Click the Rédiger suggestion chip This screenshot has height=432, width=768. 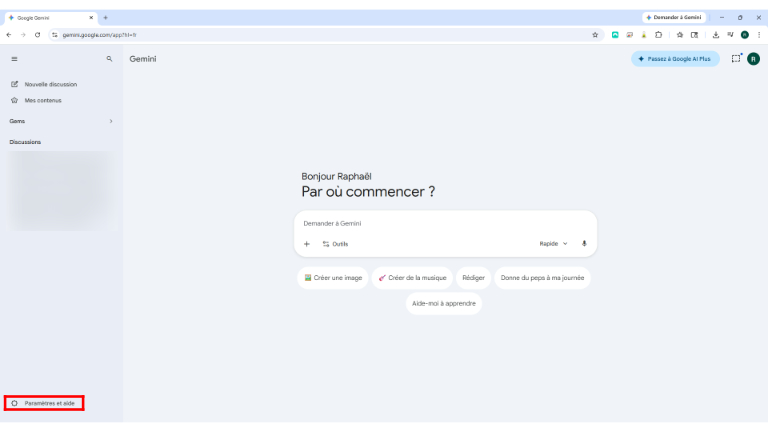click(473, 278)
